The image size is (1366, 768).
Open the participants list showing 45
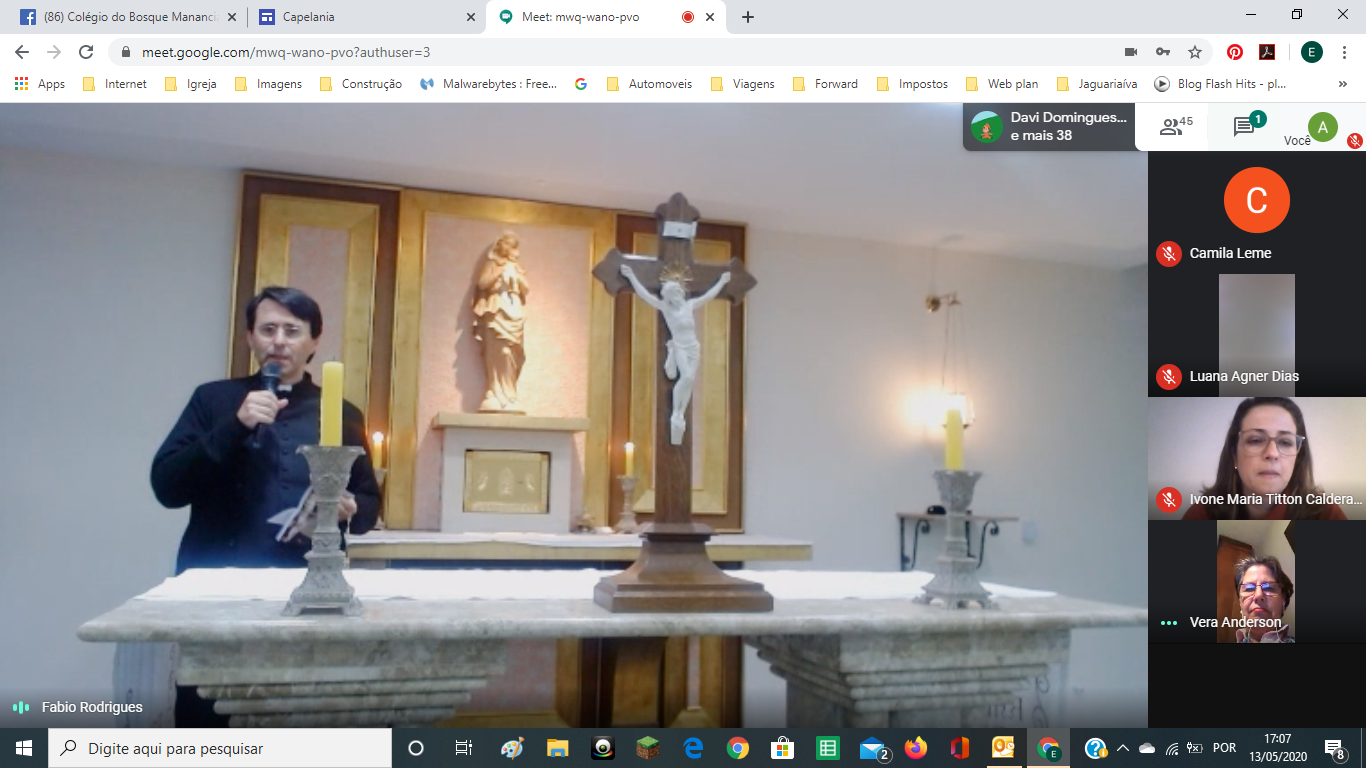point(1175,127)
